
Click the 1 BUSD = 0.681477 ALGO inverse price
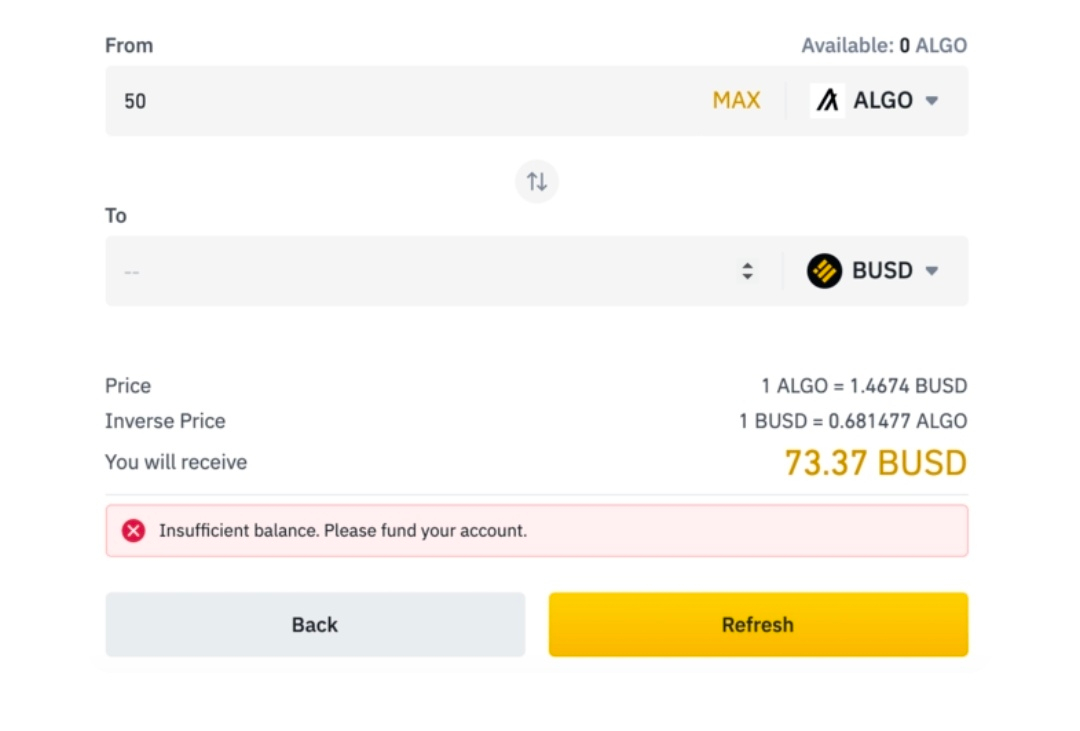(853, 421)
